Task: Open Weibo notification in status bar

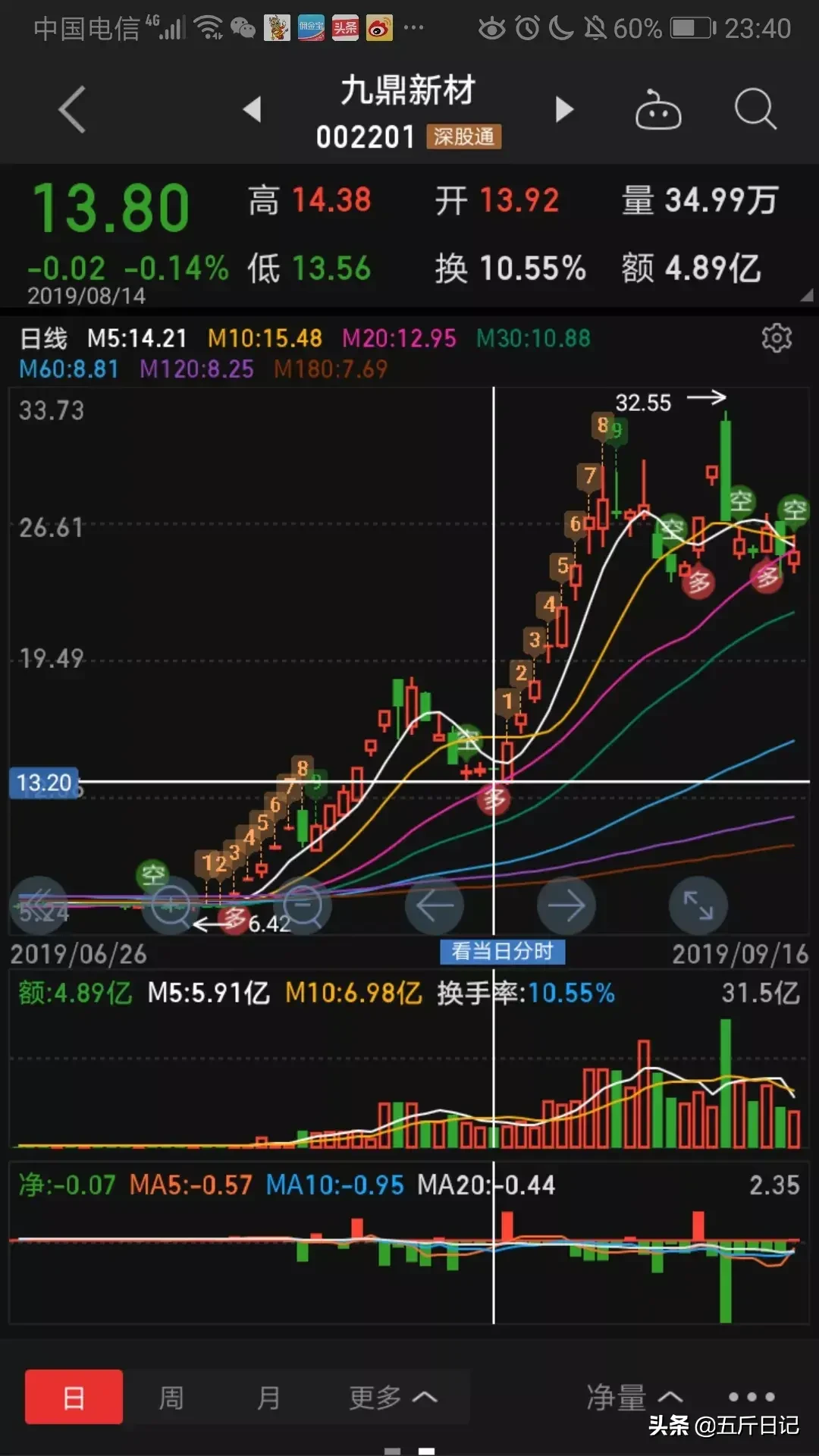Action: click(379, 29)
